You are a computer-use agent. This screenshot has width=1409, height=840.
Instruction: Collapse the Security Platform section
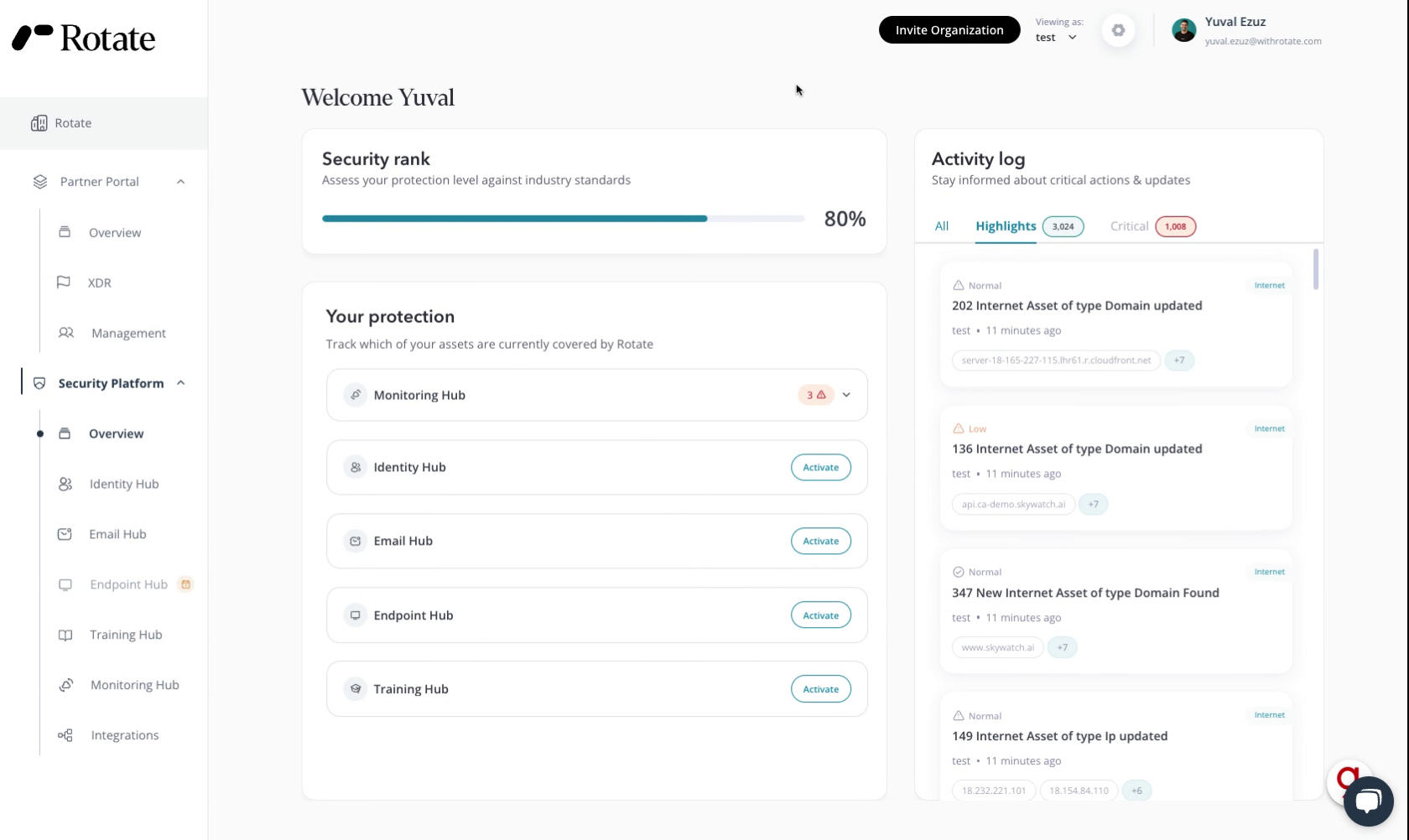[180, 383]
